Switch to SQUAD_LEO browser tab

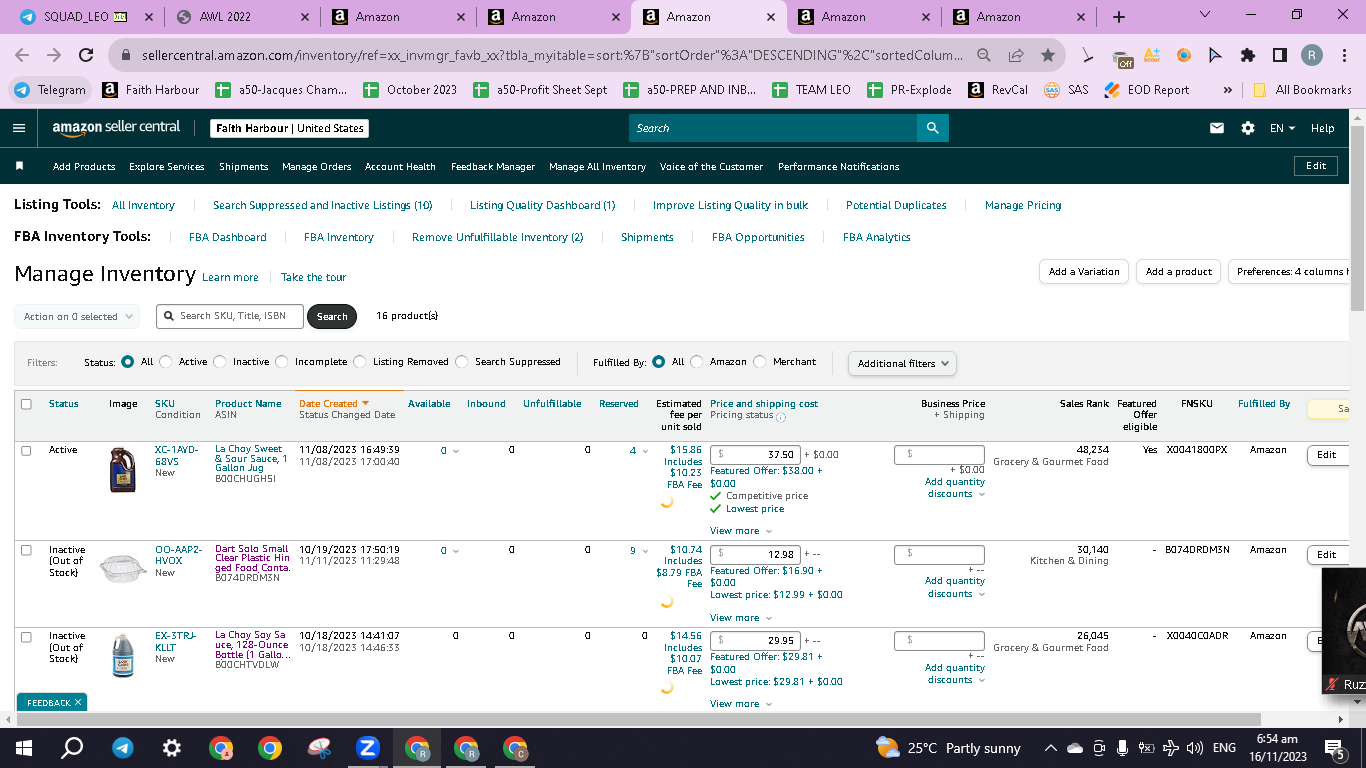[88, 17]
